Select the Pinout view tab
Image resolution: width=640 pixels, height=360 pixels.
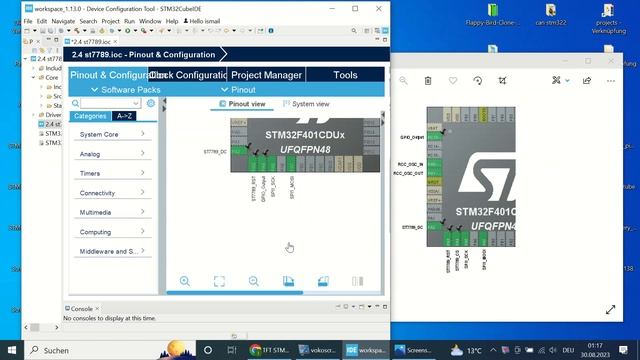pyautogui.click(x=242, y=104)
